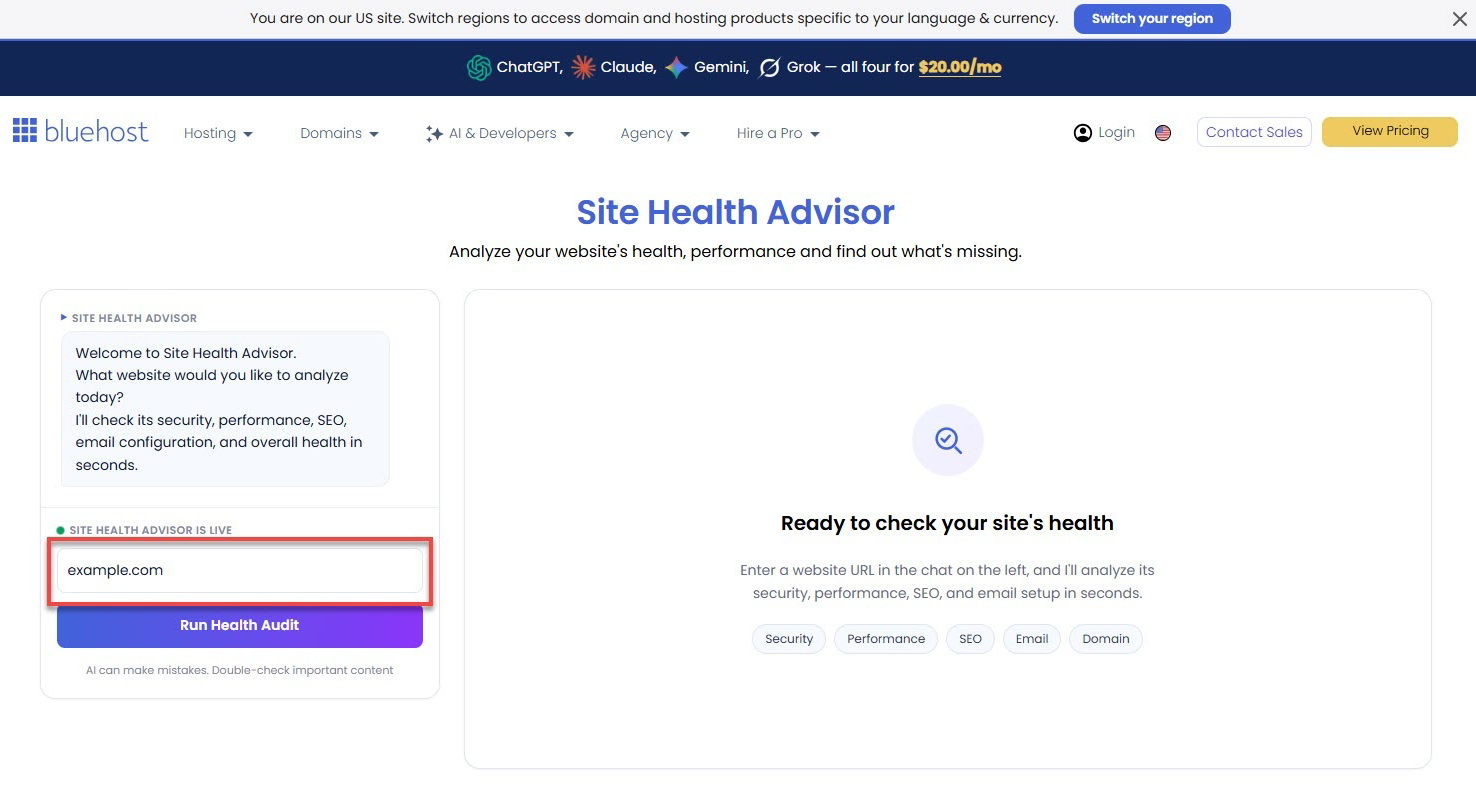Click the View Pricing button
Viewport: 1476px width, 789px height.
(x=1390, y=131)
